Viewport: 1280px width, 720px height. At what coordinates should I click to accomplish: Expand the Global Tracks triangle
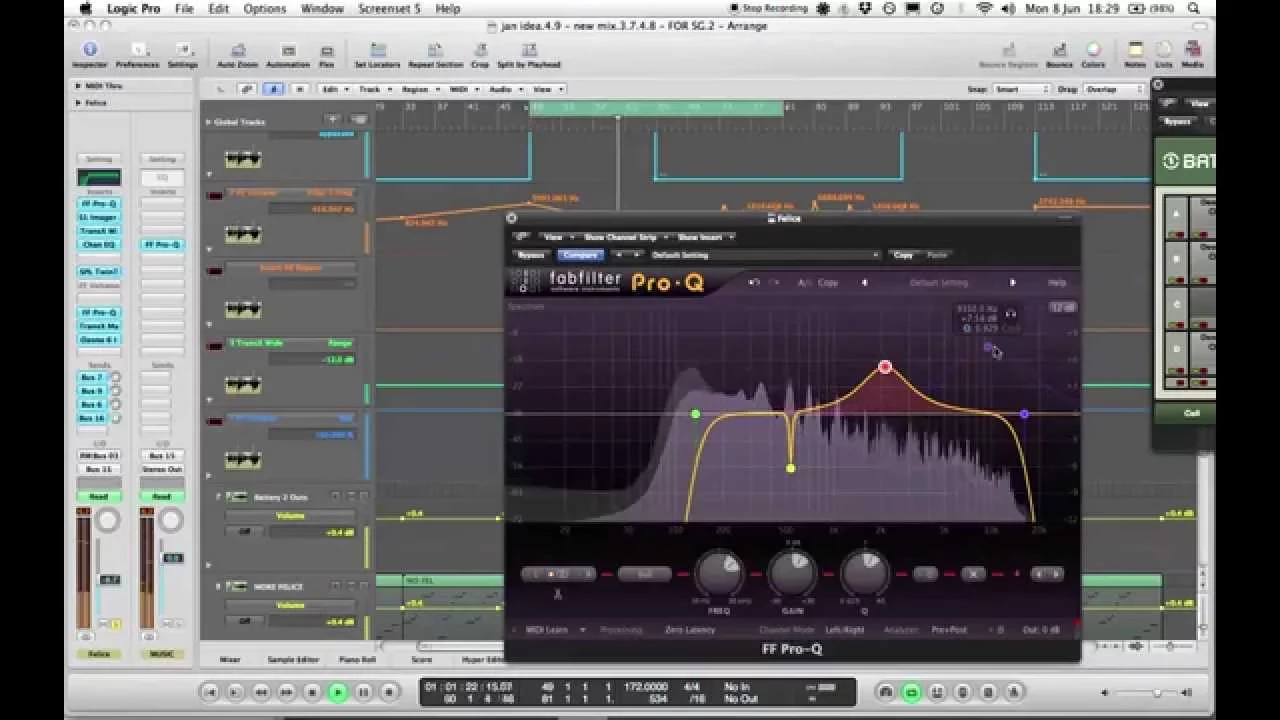(x=209, y=122)
